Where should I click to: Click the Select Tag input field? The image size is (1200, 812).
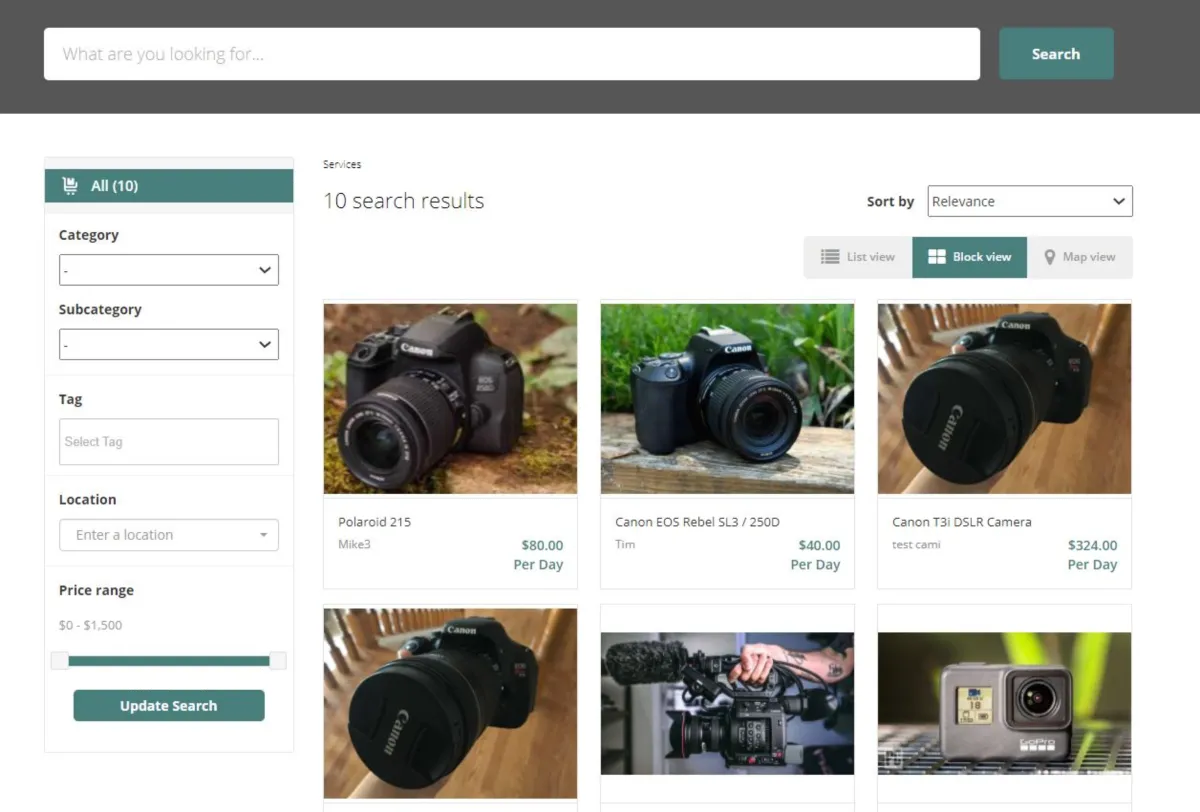point(169,442)
